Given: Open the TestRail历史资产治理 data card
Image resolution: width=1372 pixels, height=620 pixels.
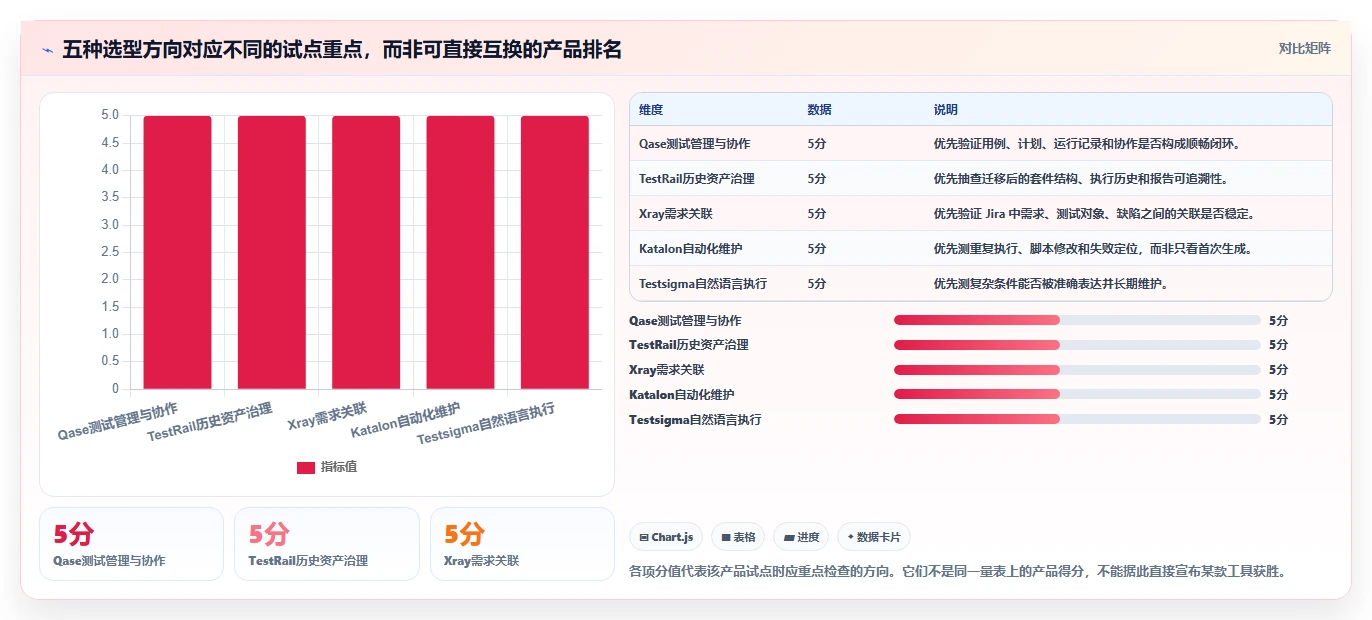Looking at the screenshot, I should (327, 543).
